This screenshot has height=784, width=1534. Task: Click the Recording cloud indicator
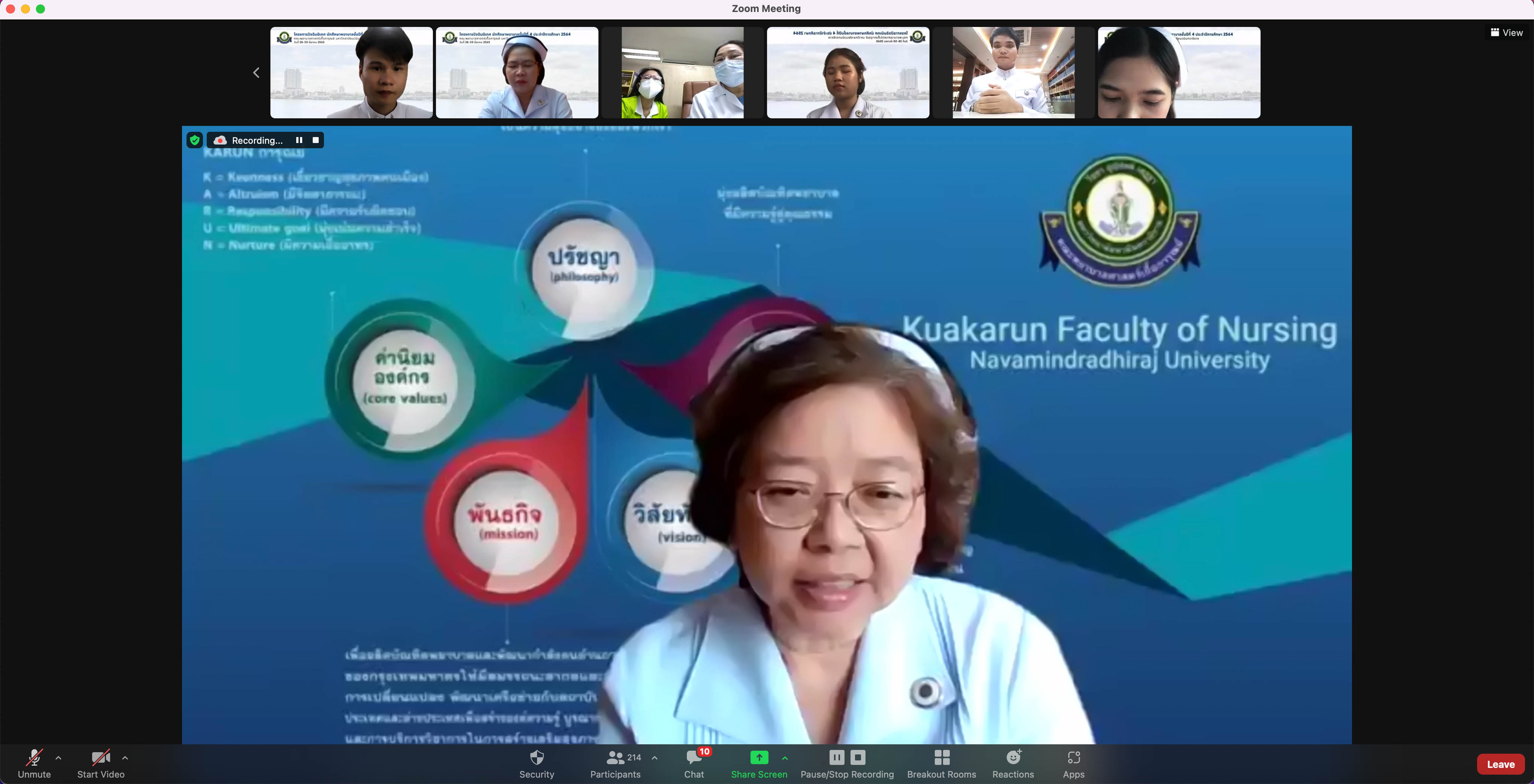click(248, 140)
